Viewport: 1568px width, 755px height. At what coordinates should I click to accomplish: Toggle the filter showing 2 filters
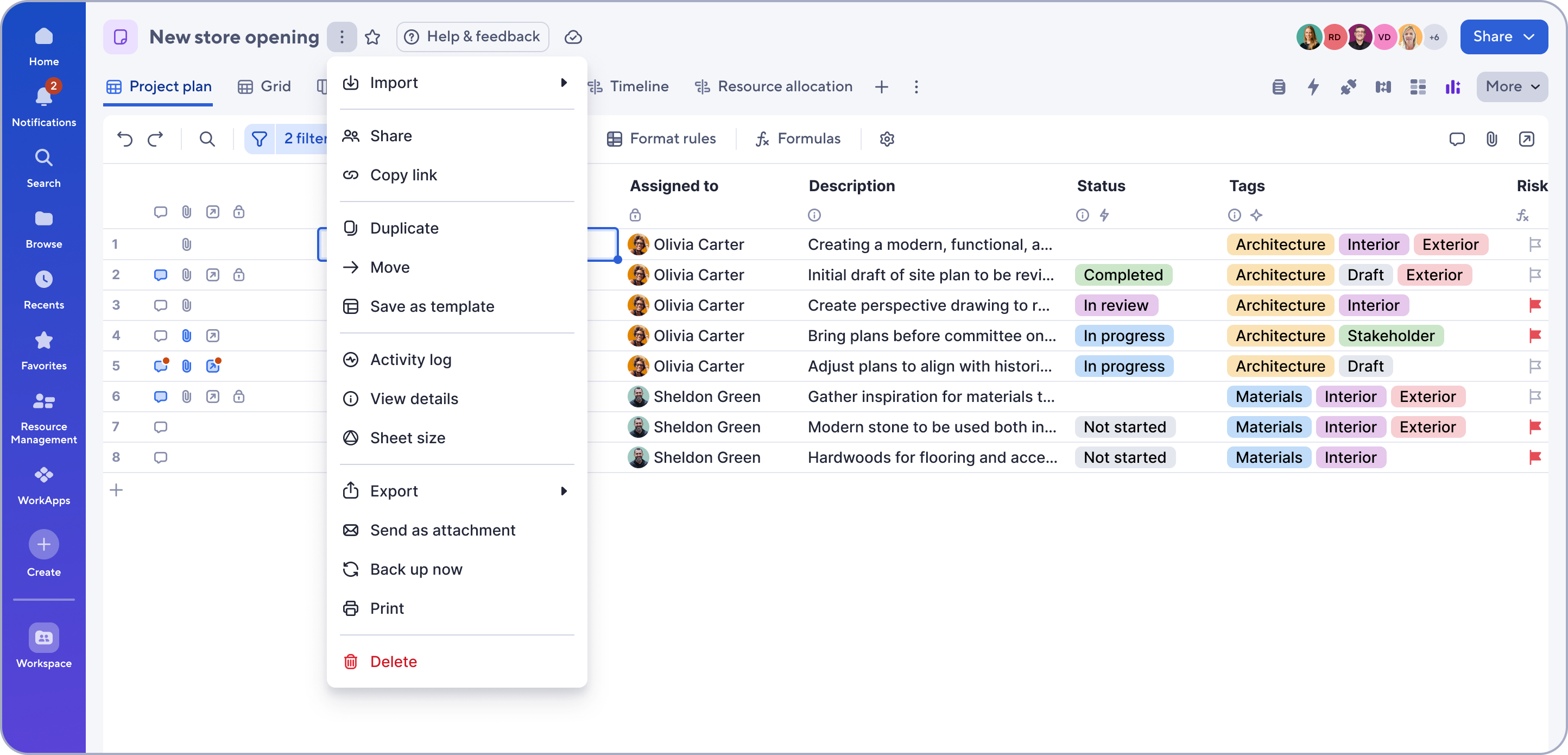point(286,139)
